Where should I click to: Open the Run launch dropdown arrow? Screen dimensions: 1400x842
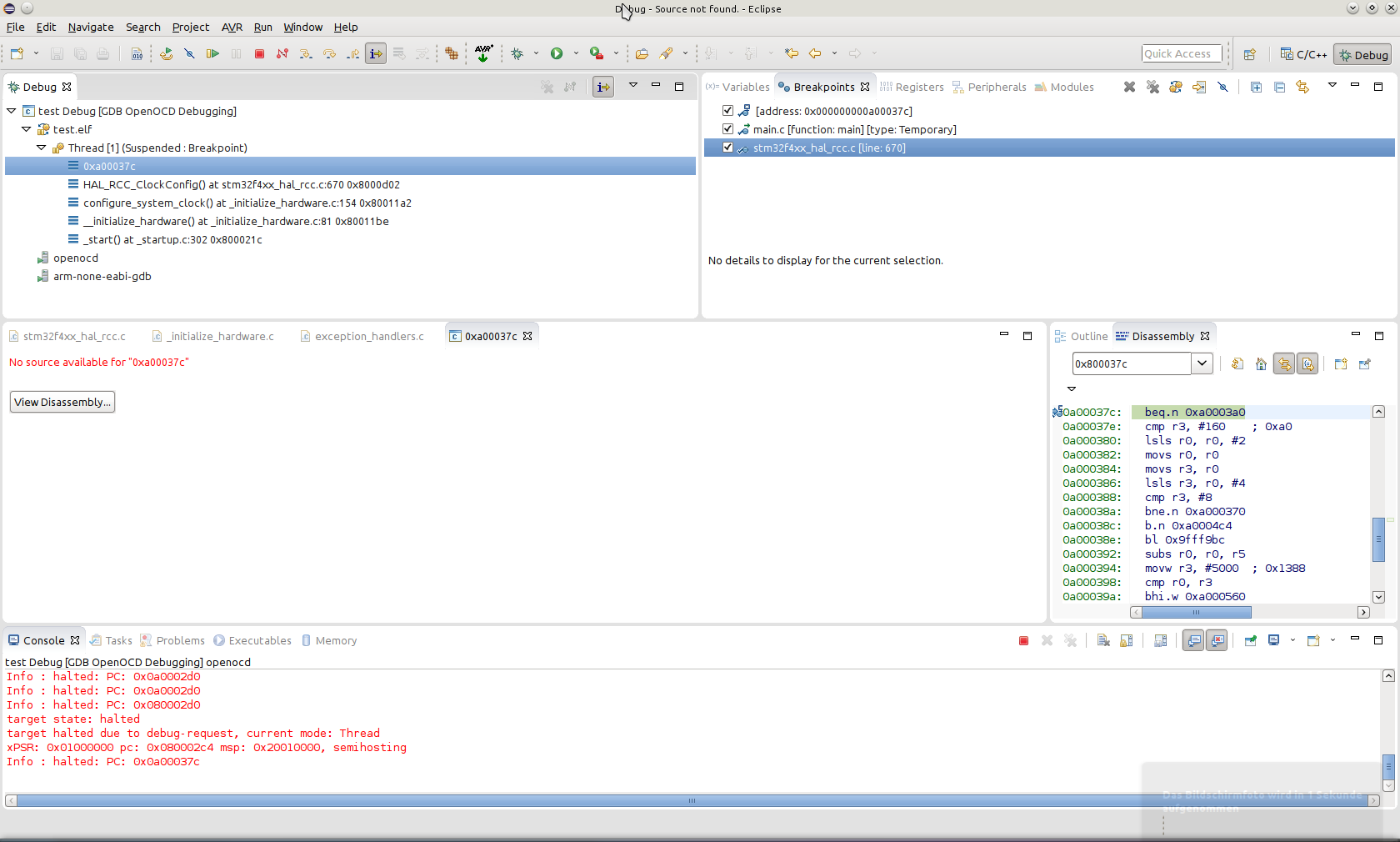pyautogui.click(x=576, y=53)
